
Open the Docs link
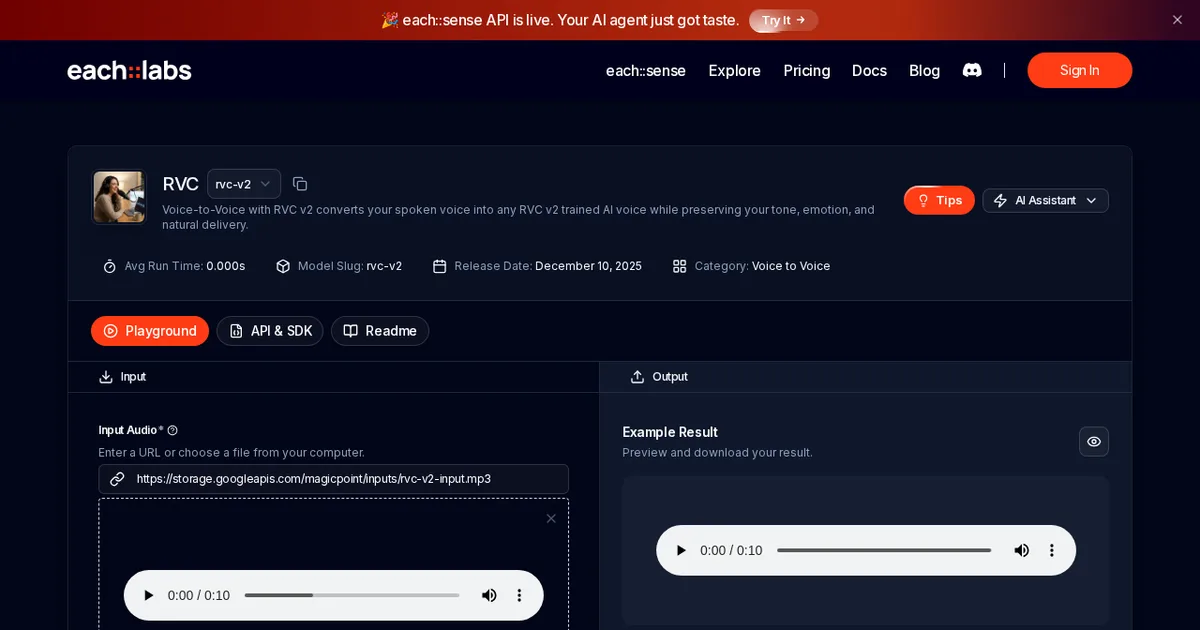click(x=869, y=70)
